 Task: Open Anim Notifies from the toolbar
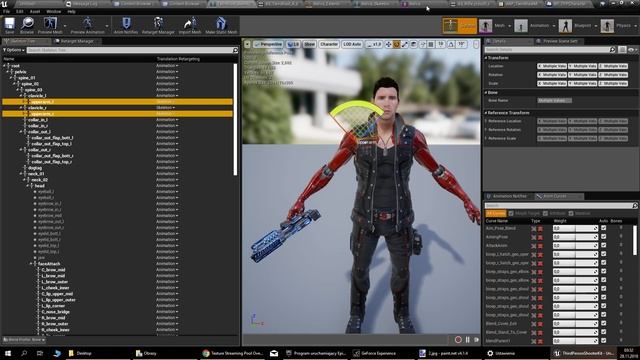[x=126, y=25]
